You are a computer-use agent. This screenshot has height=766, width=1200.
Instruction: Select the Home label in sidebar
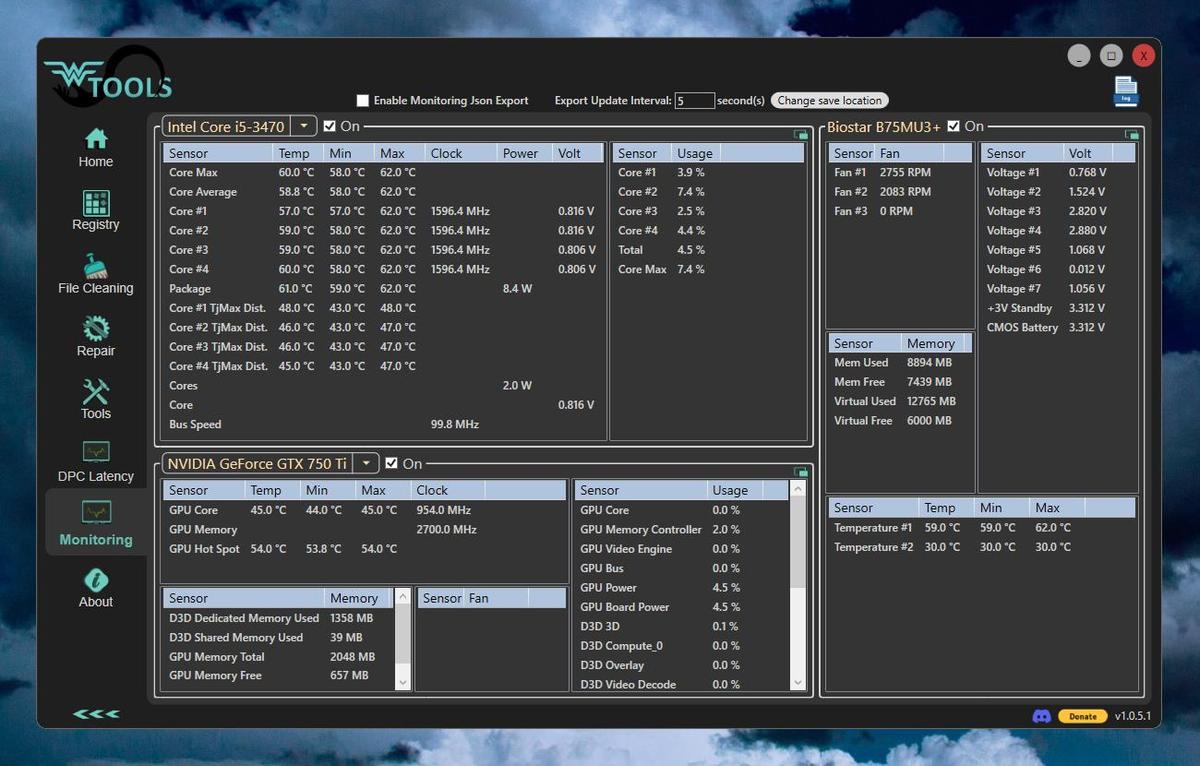96,162
